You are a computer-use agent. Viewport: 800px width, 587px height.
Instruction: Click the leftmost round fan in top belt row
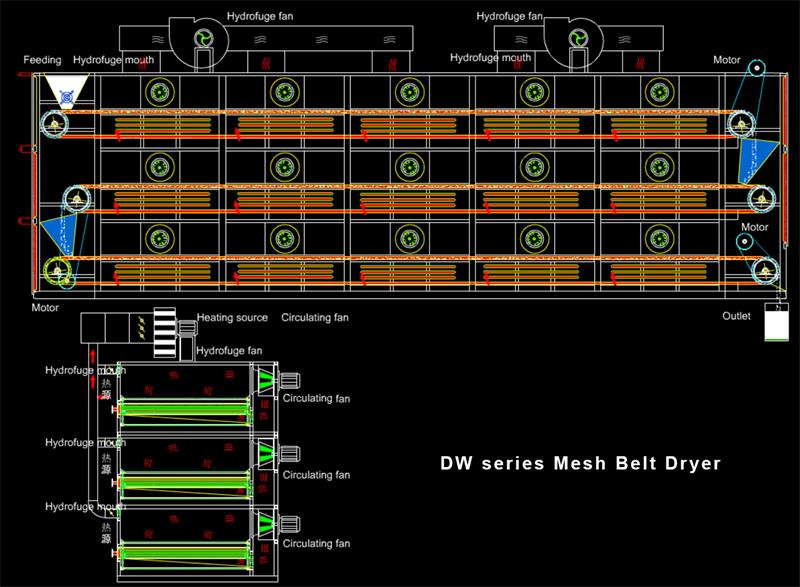pos(158,93)
